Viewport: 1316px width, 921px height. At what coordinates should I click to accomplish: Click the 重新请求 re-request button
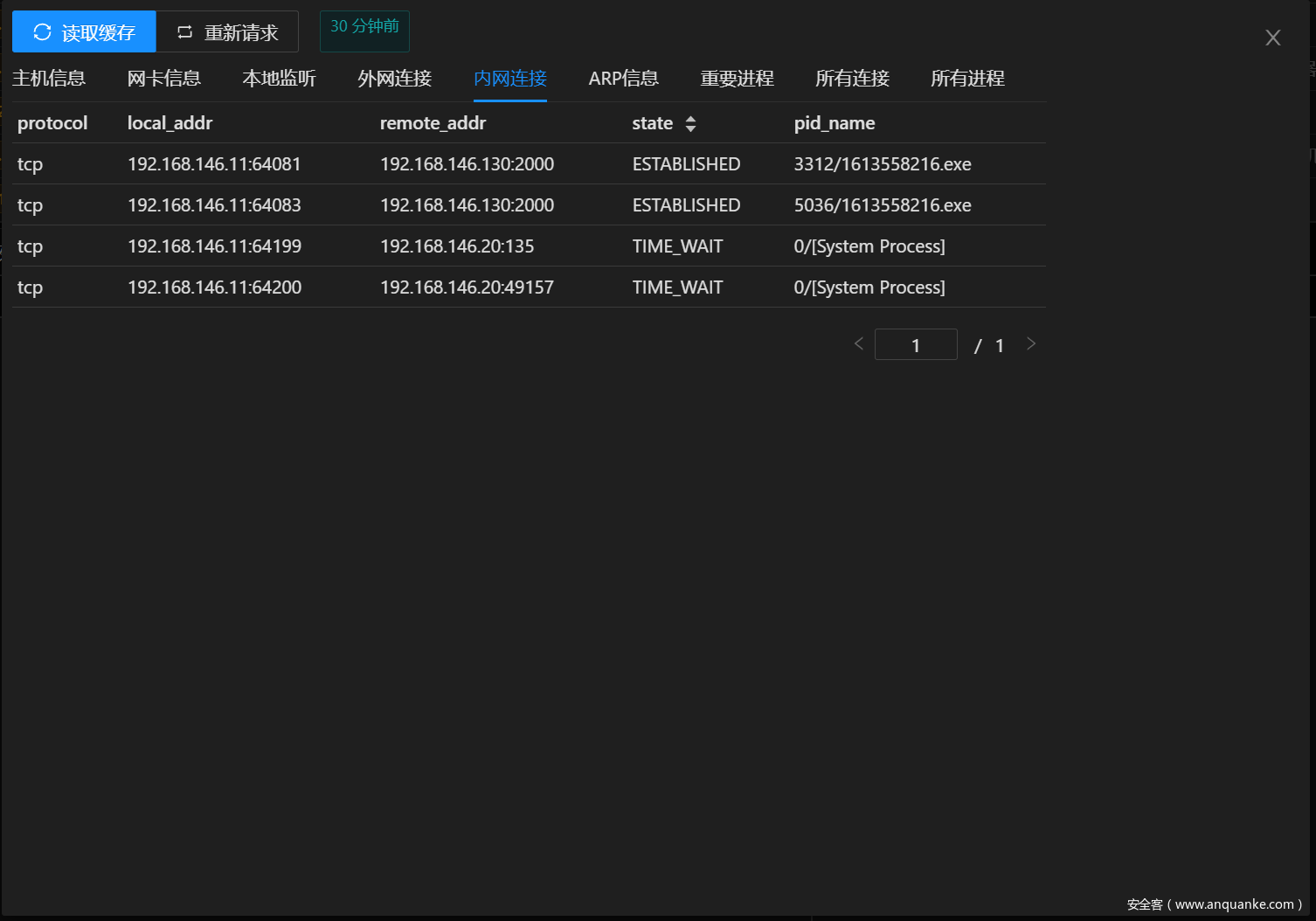tap(227, 32)
